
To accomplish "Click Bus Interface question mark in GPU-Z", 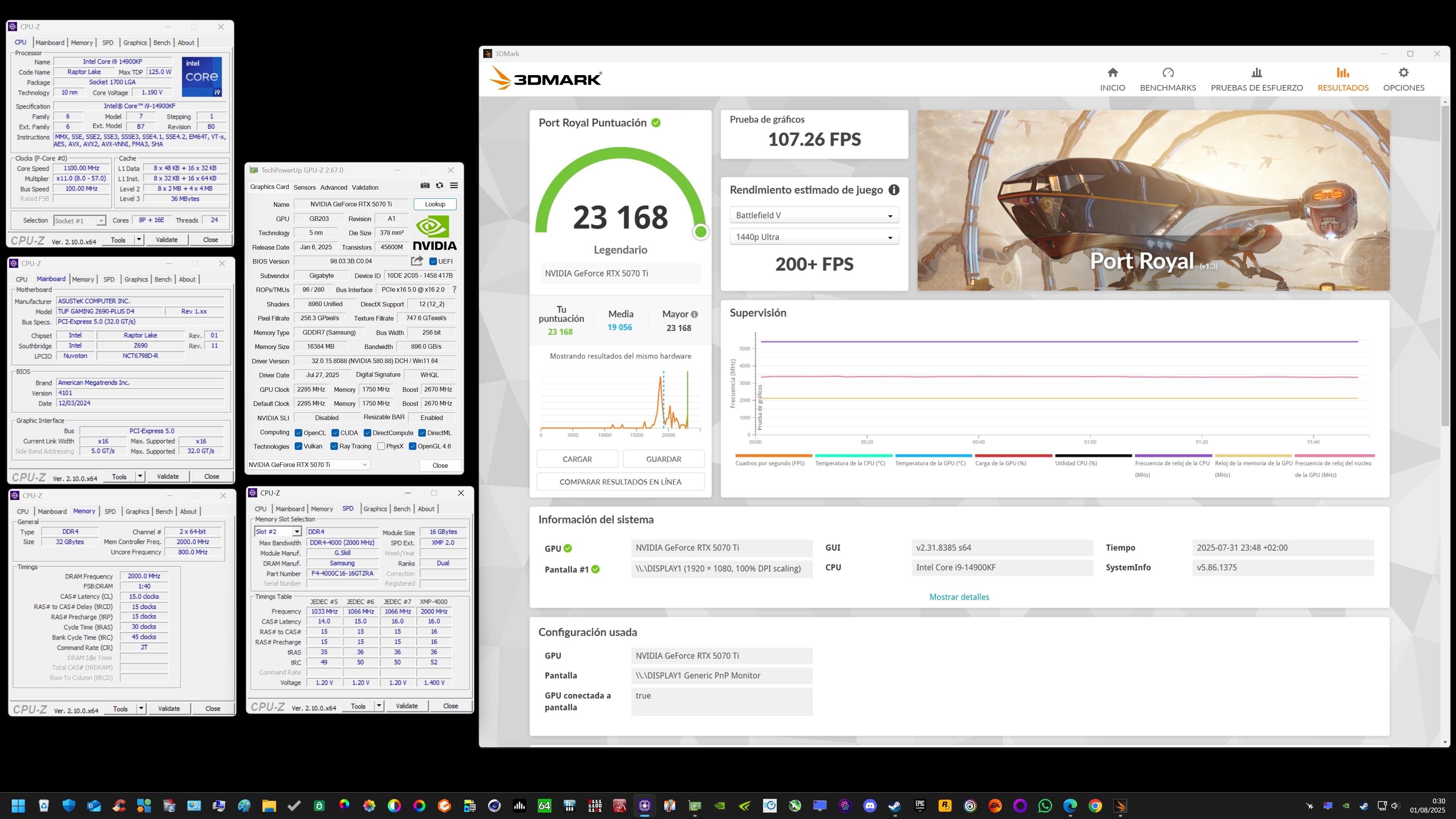I will tap(454, 289).
